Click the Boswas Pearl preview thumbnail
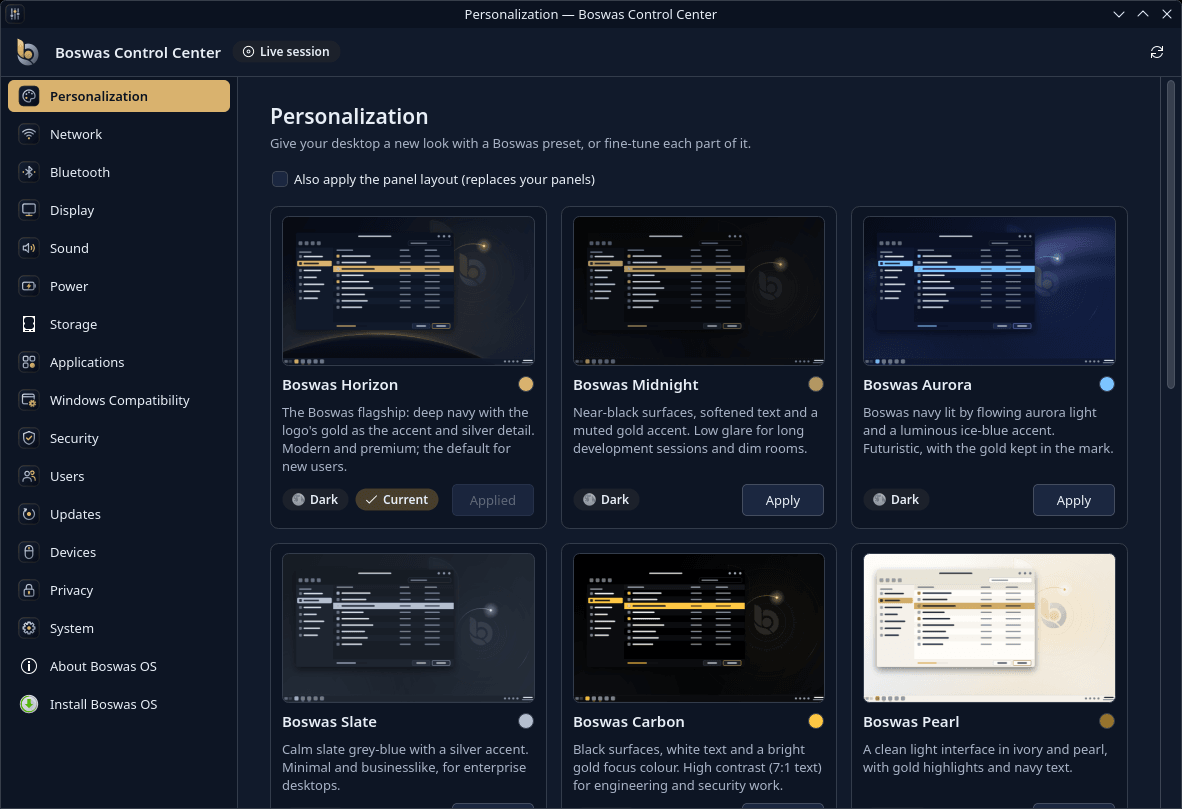Screen dimensions: 1182x809 click(989, 627)
